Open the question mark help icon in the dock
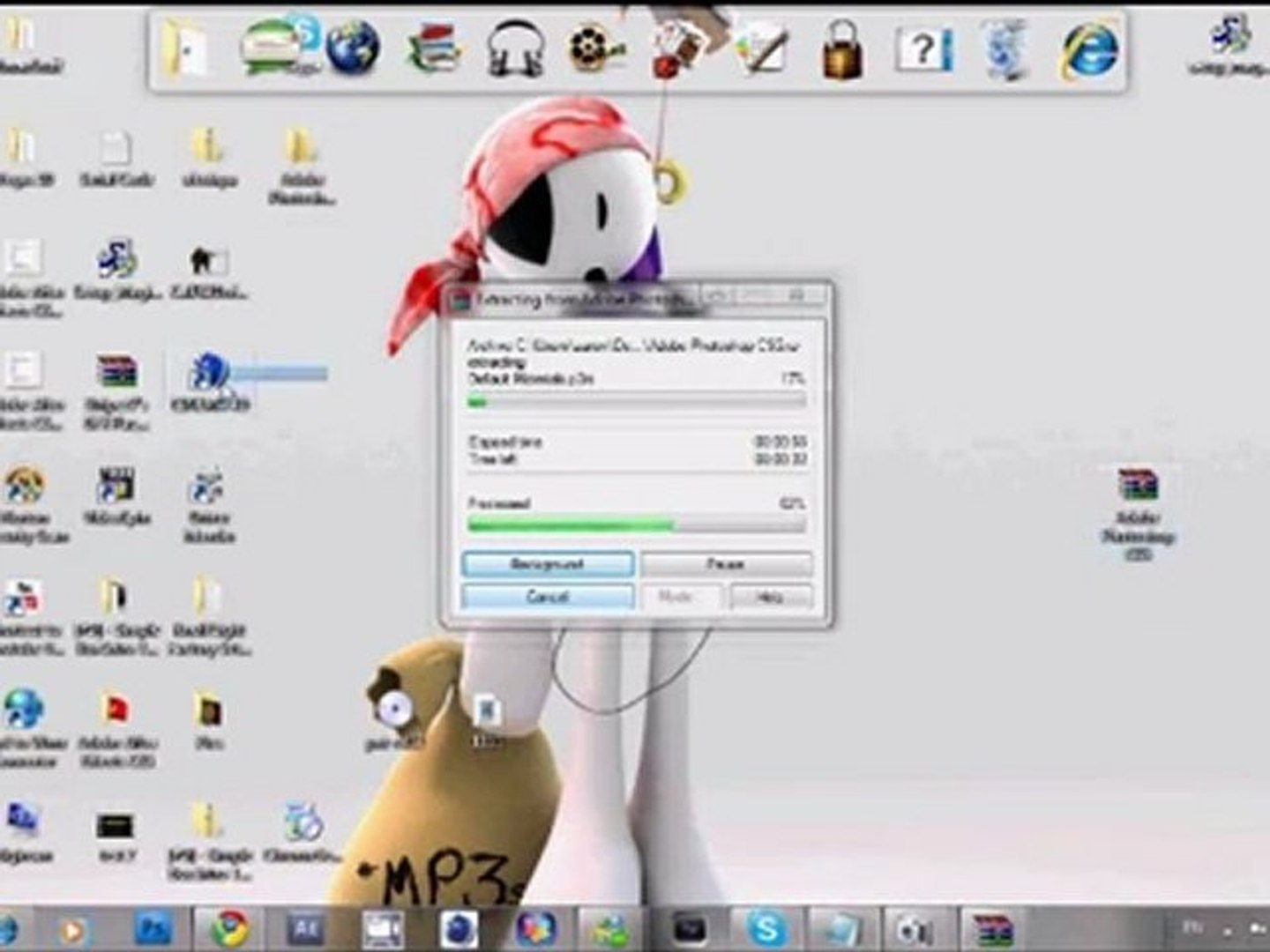This screenshot has width=1270, height=952. [x=923, y=48]
